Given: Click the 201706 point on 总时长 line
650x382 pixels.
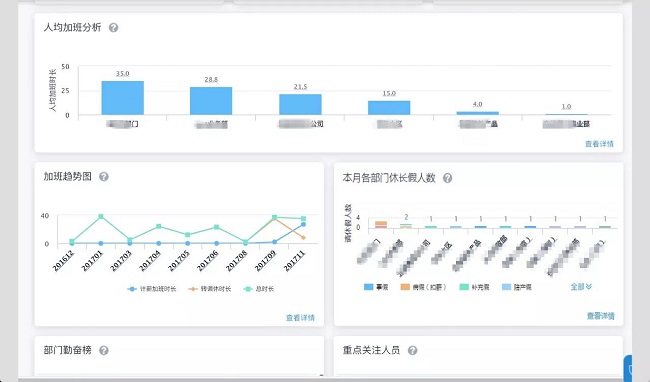Looking at the screenshot, I should click(x=216, y=227).
